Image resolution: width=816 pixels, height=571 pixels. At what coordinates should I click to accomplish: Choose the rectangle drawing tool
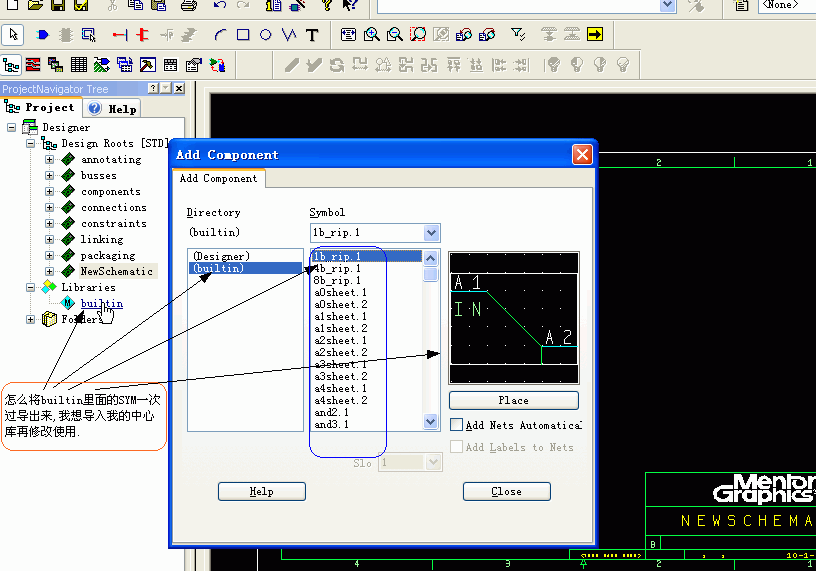[243, 35]
